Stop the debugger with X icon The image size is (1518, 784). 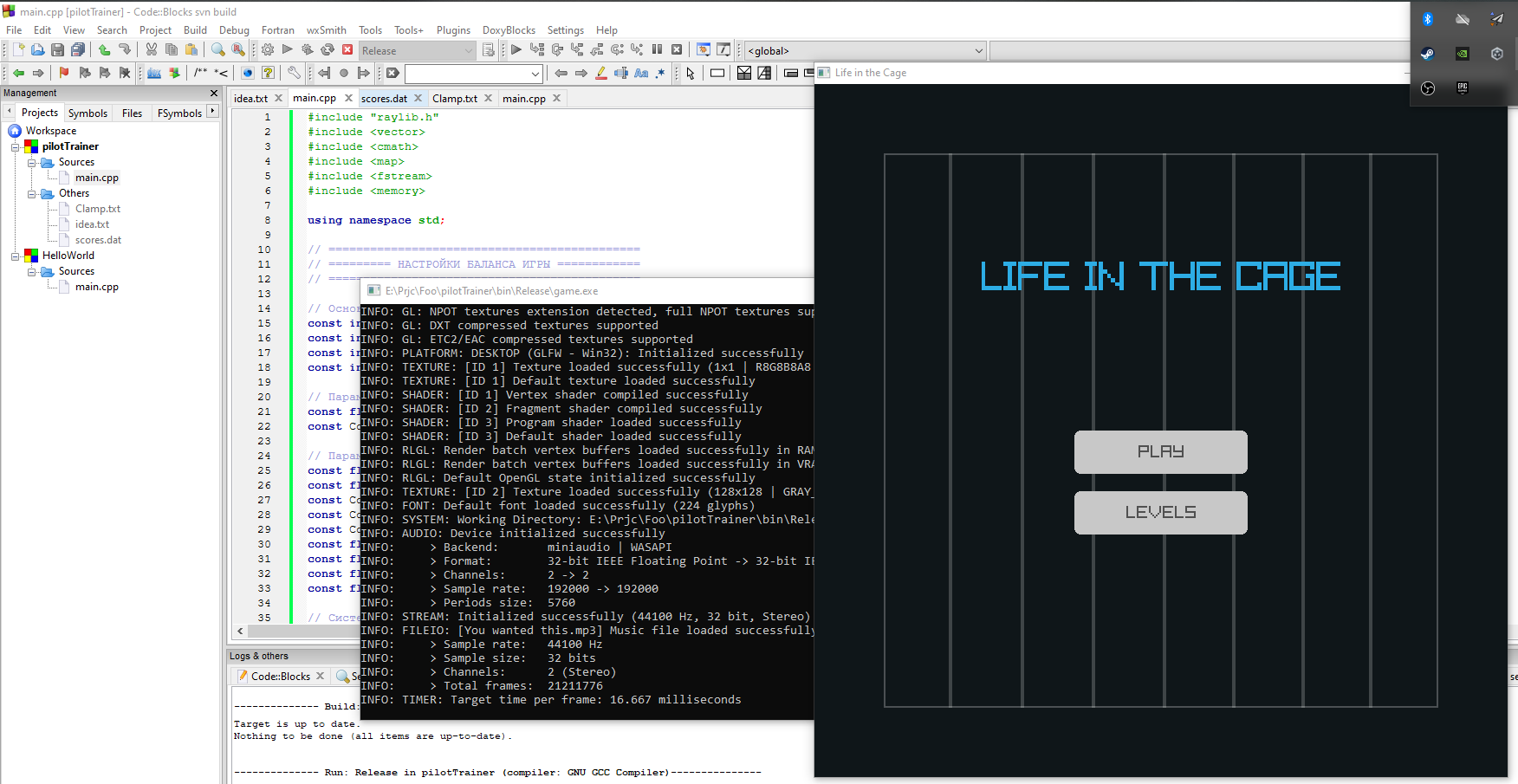677,50
